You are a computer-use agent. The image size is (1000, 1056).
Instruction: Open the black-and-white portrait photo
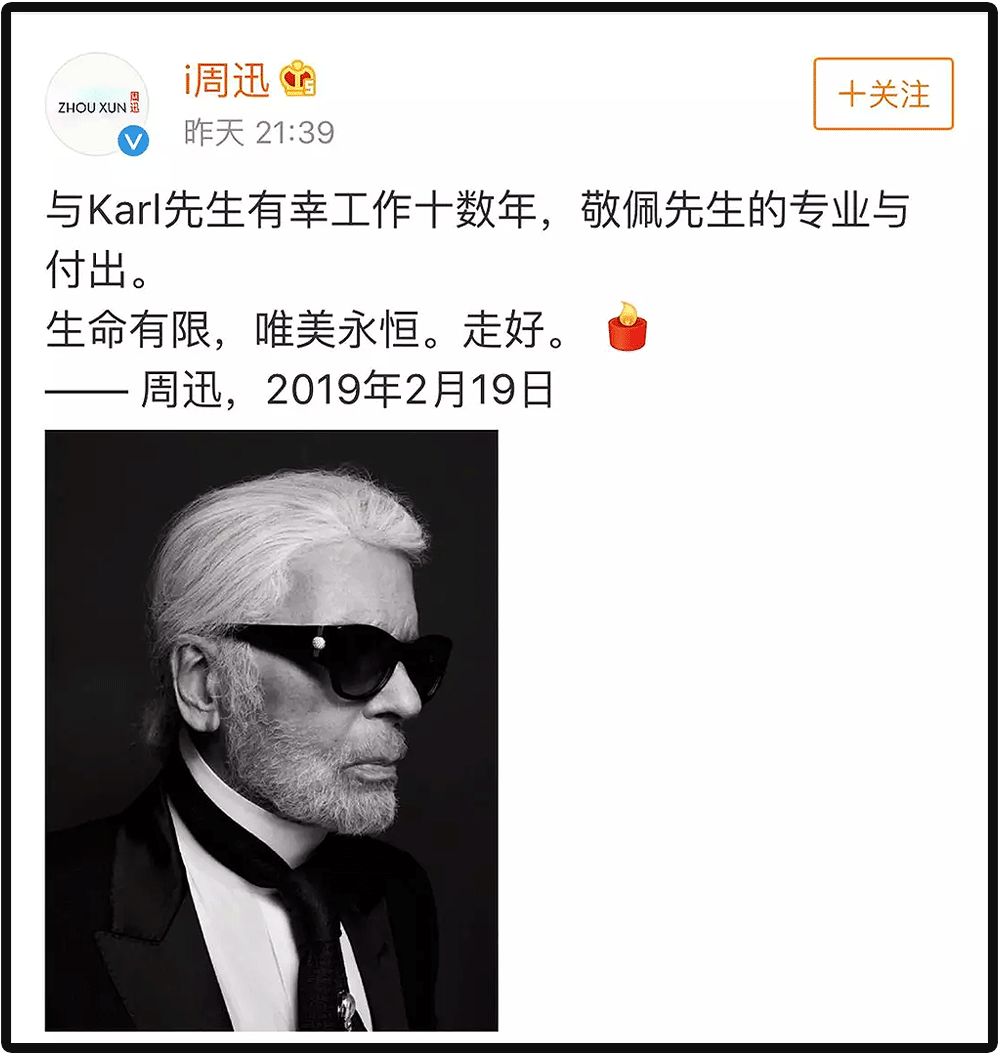pyautogui.click(x=271, y=731)
